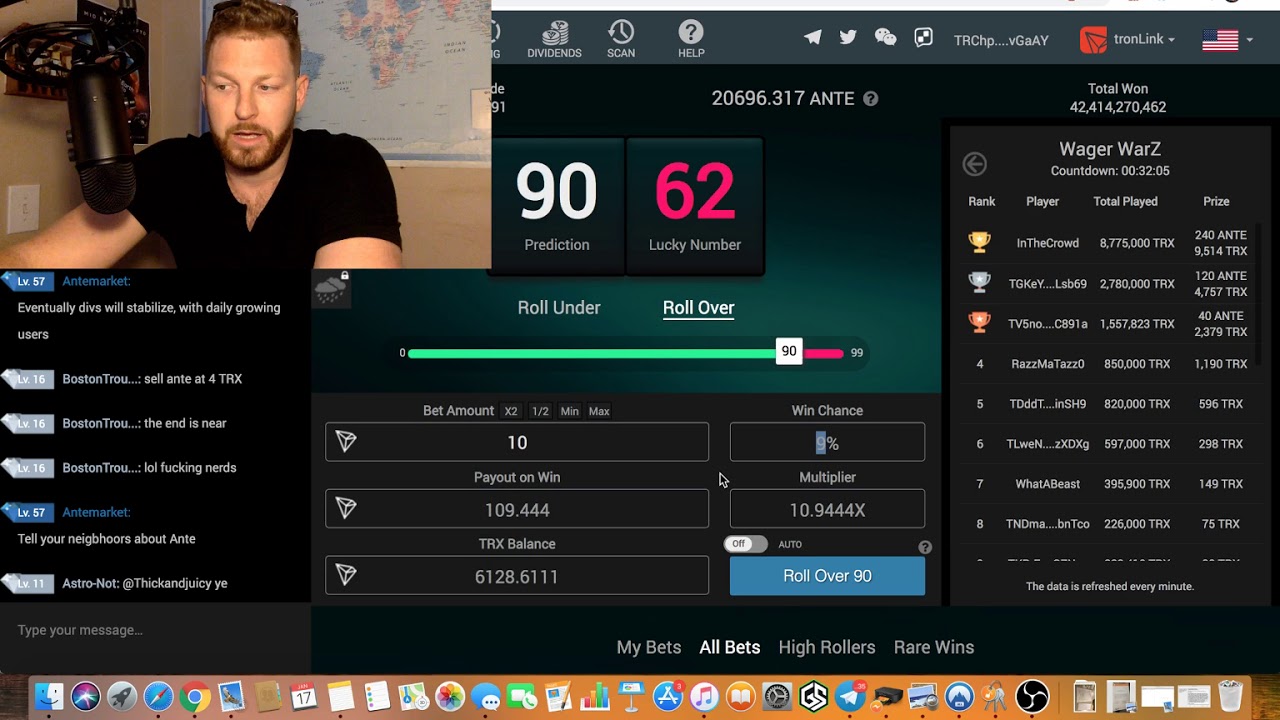1280x720 pixels.
Task: Launch Siri from the dock
Action: 86,696
